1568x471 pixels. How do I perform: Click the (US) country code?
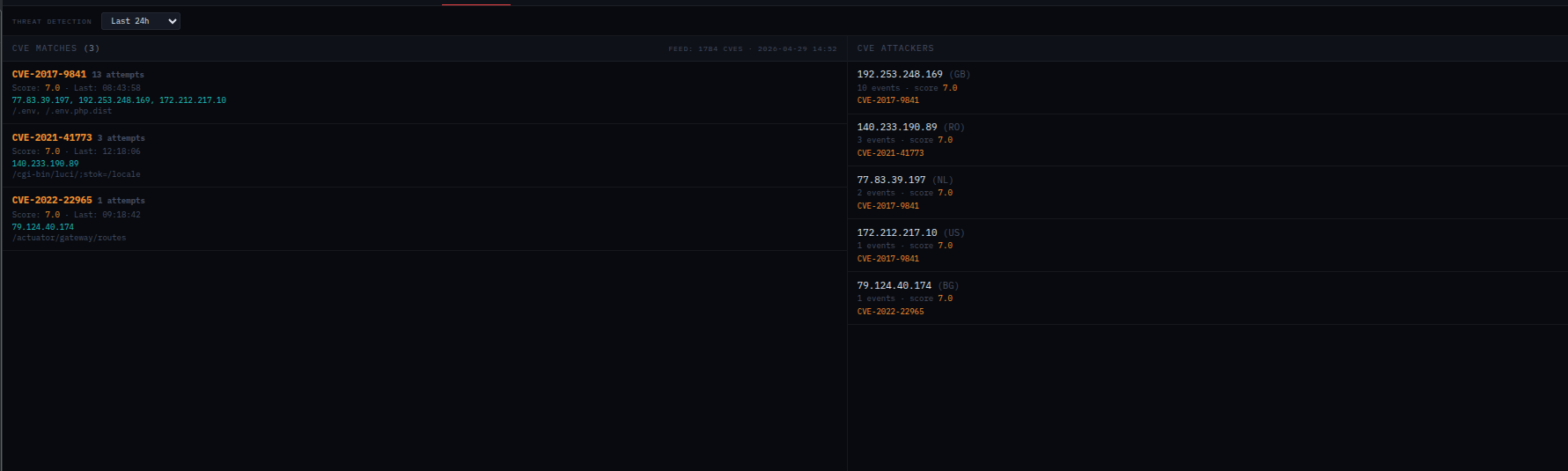coord(954,233)
